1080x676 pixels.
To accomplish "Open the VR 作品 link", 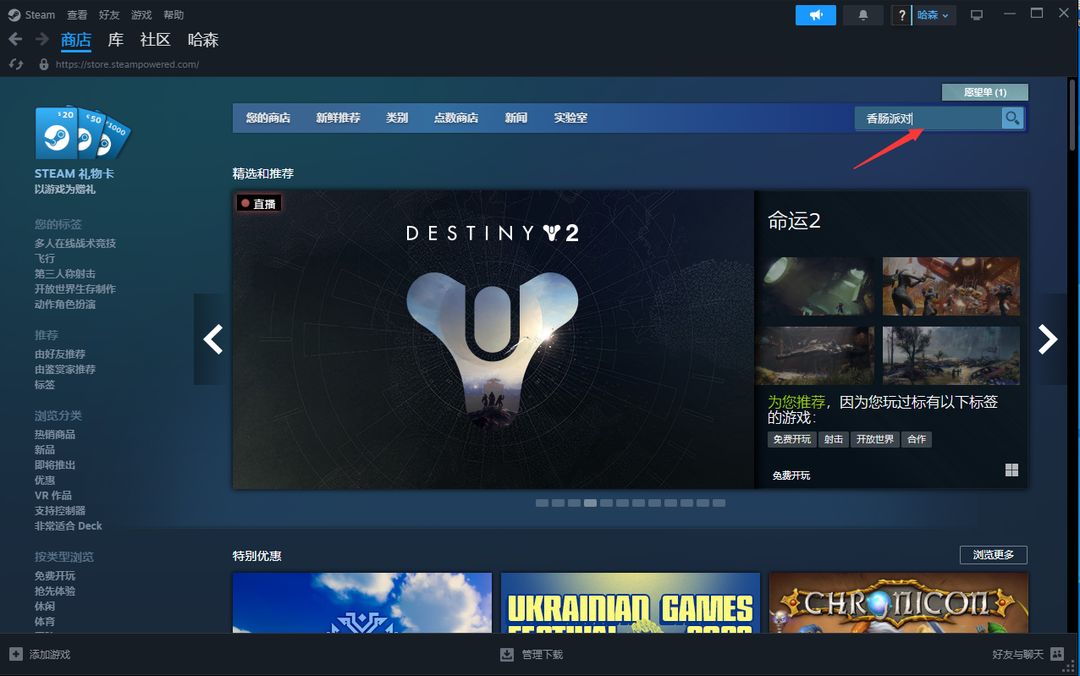I will pyautogui.click(x=53, y=495).
